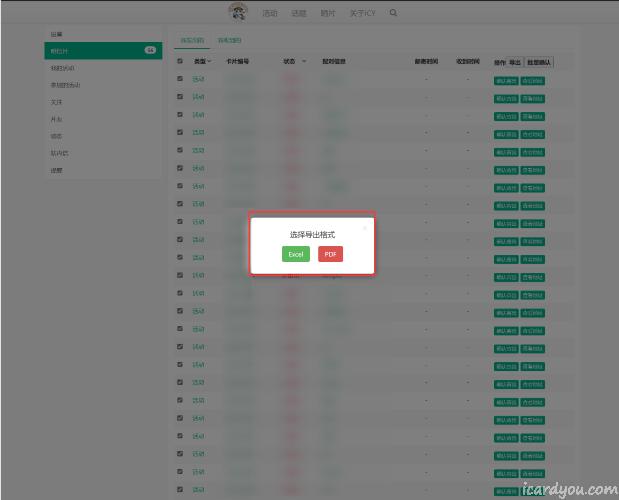
Task: Go to 晒片 in the top navigation
Action: tap(328, 13)
